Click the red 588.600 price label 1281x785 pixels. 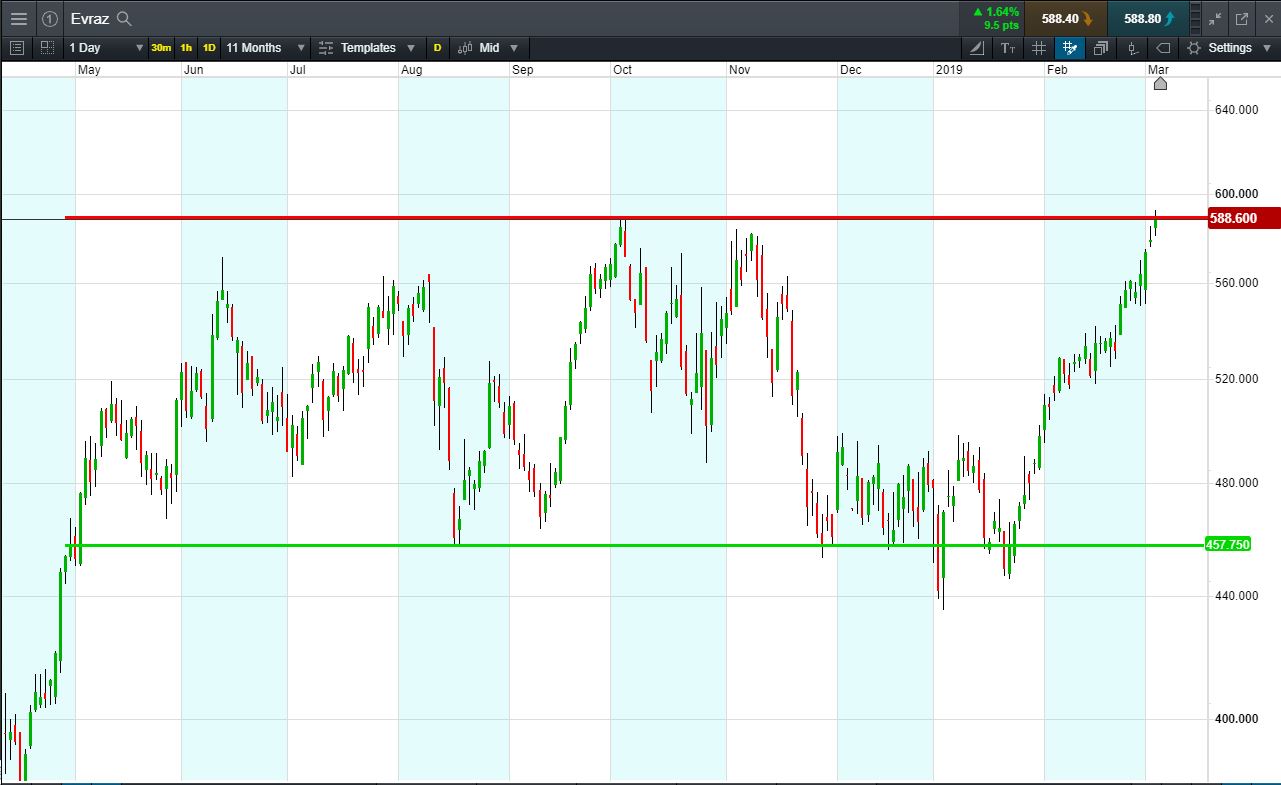click(1243, 218)
